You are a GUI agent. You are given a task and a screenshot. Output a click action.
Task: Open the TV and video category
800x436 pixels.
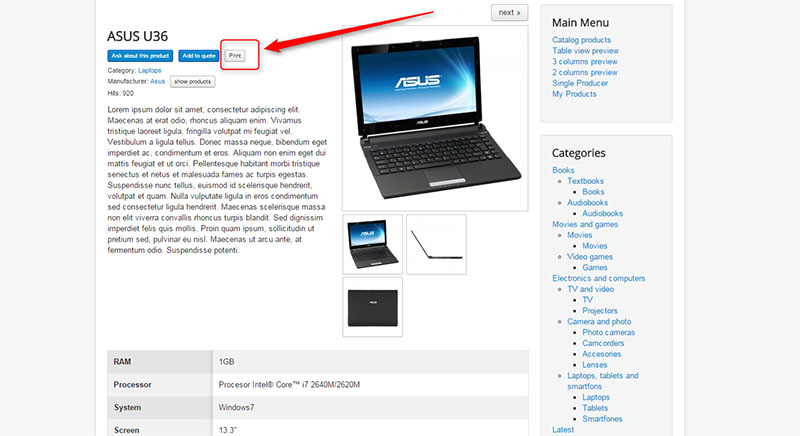(590, 289)
